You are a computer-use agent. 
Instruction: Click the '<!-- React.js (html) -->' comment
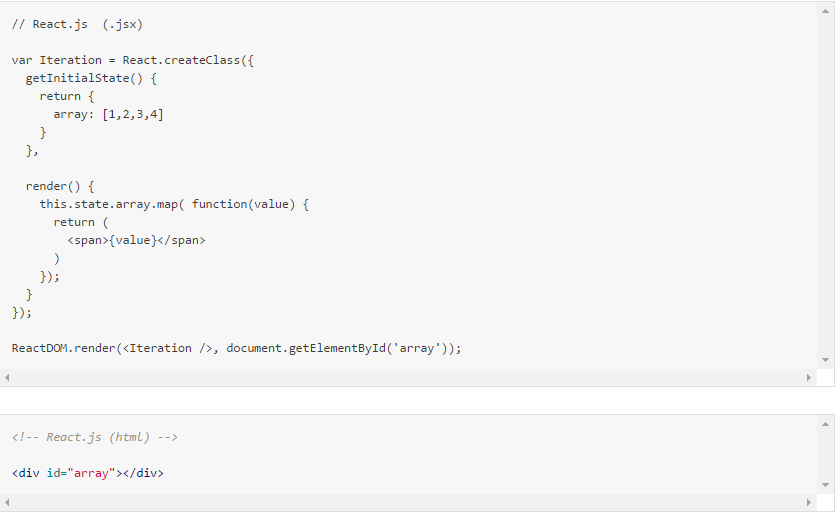click(95, 437)
